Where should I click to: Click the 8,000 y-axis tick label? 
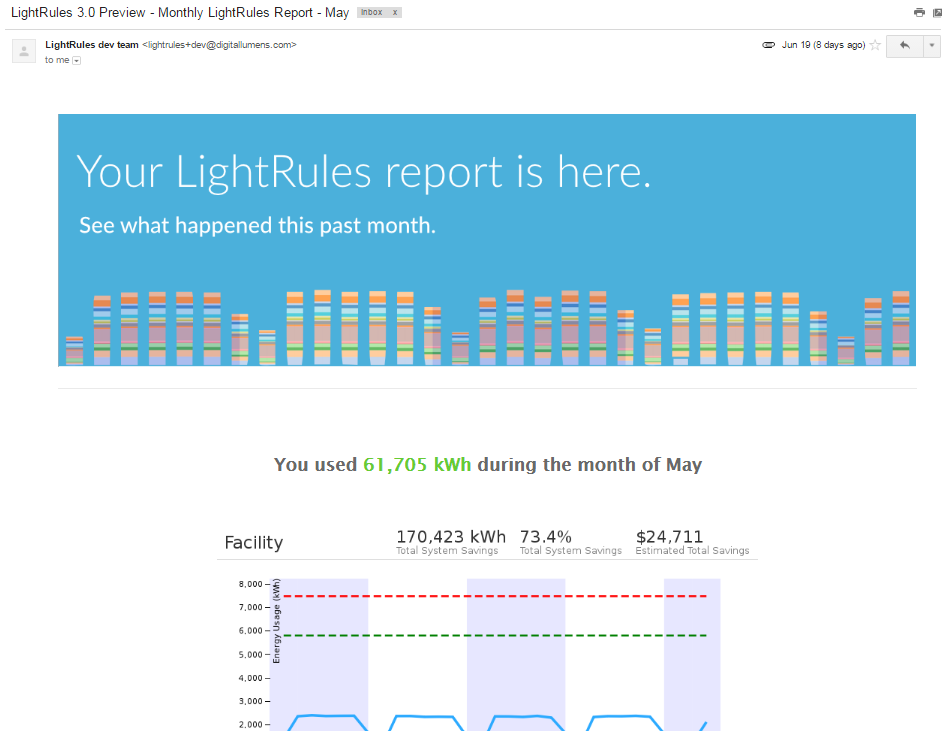point(250,584)
